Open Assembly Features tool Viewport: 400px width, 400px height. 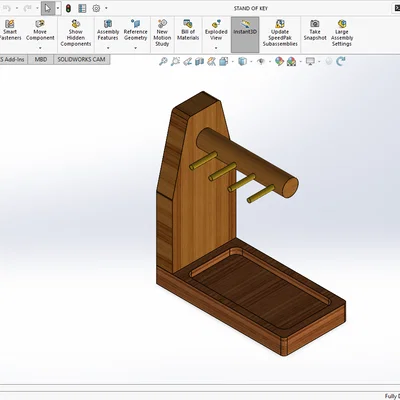point(108,30)
